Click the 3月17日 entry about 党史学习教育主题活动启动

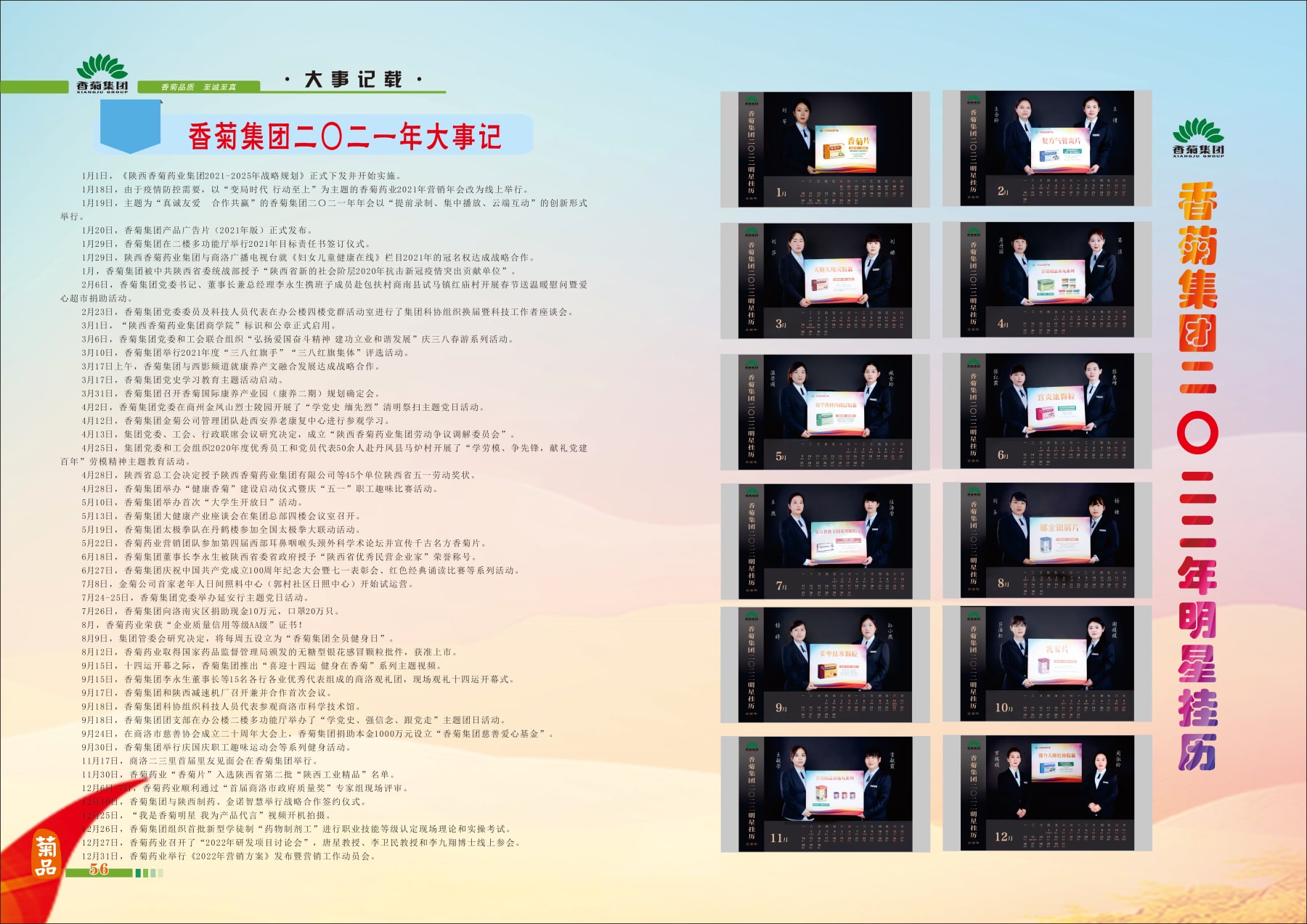184,380
